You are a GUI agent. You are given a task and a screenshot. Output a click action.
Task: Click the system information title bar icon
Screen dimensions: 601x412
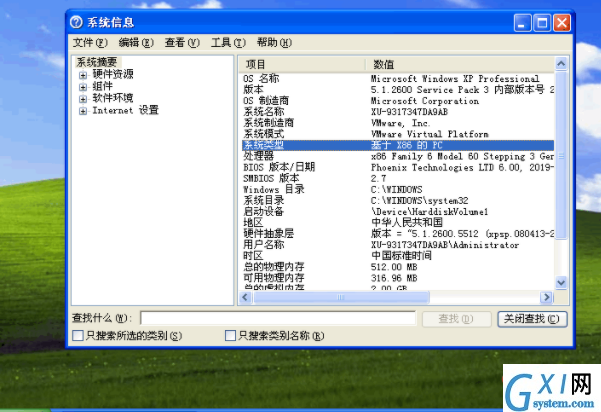tap(76, 22)
